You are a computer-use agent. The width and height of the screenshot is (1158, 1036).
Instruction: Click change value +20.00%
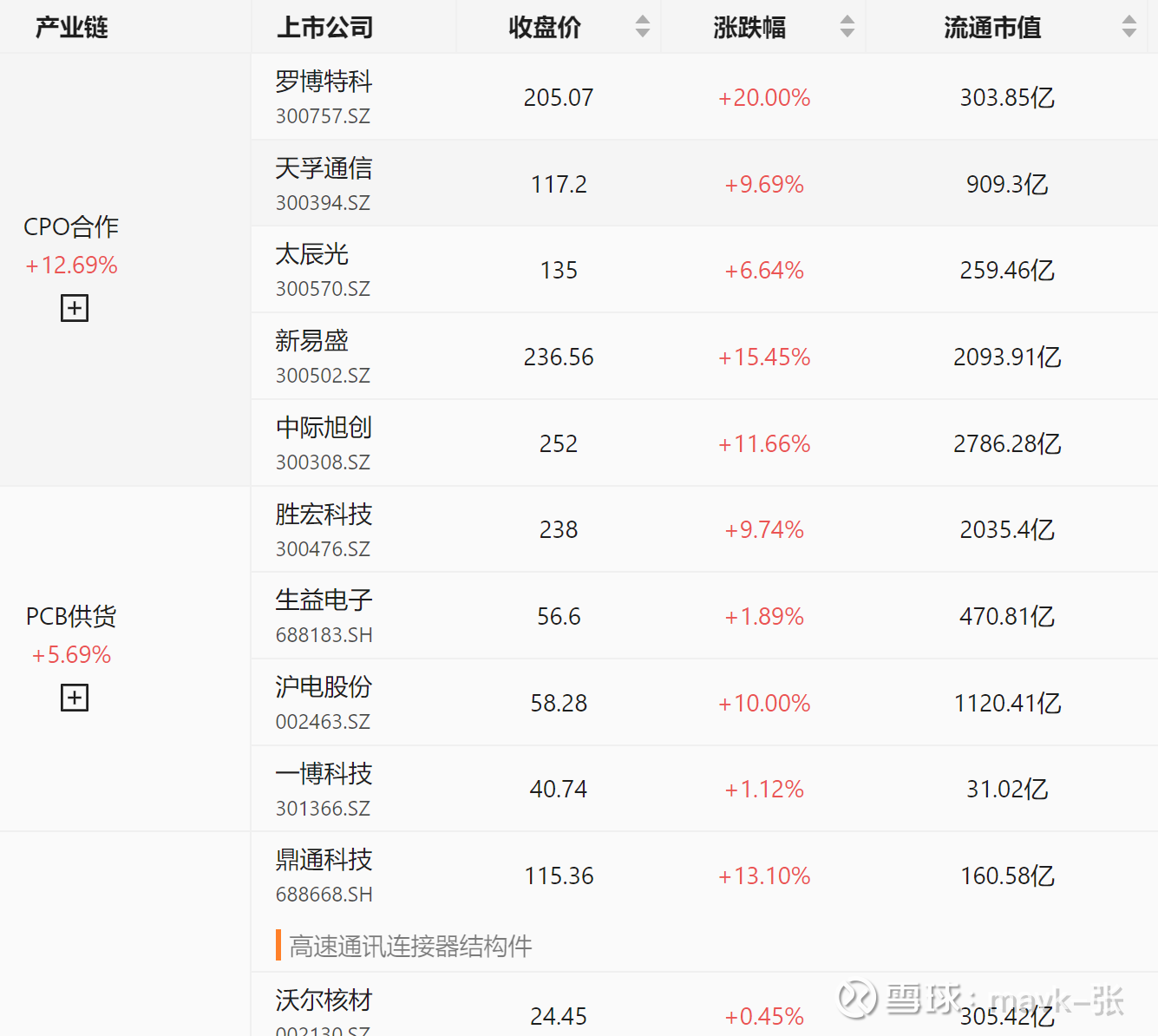[764, 98]
